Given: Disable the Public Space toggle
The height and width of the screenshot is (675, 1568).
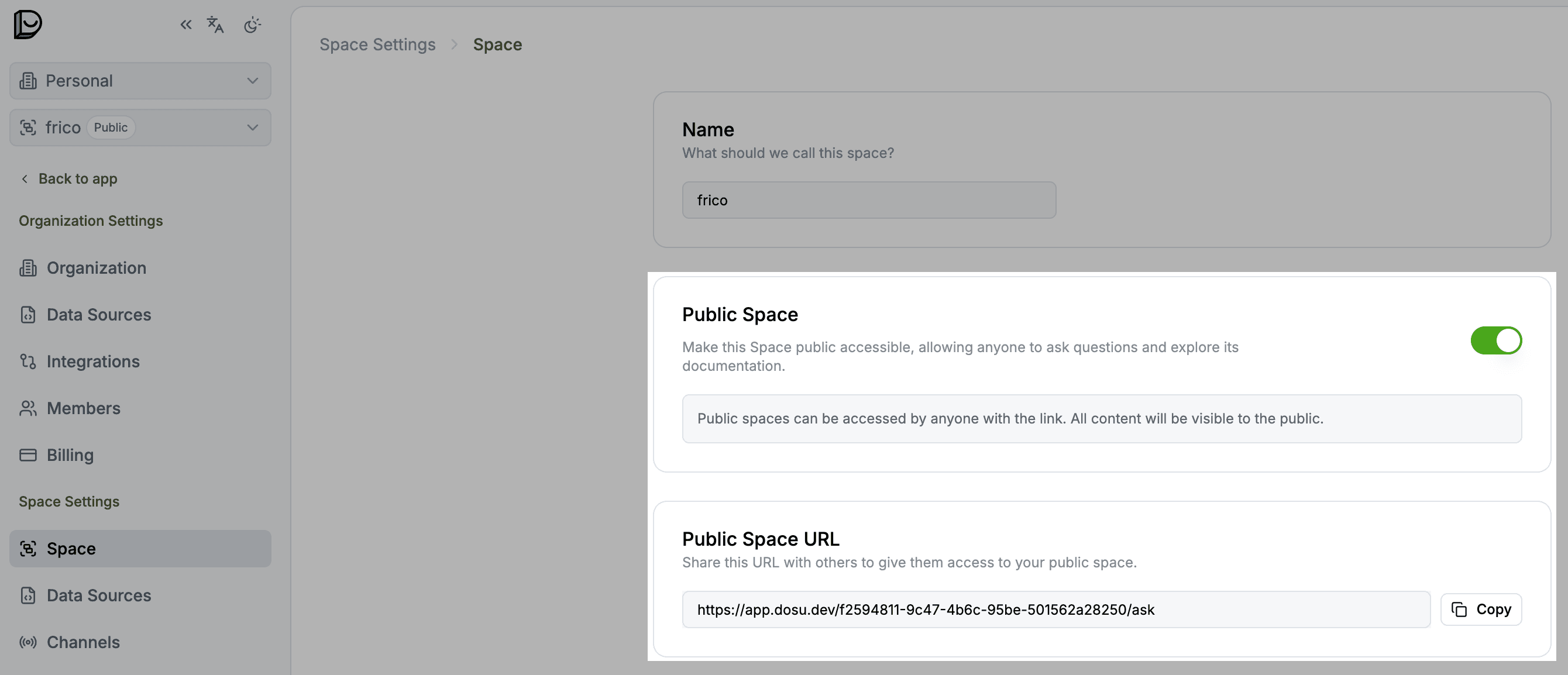Looking at the screenshot, I should [x=1496, y=340].
